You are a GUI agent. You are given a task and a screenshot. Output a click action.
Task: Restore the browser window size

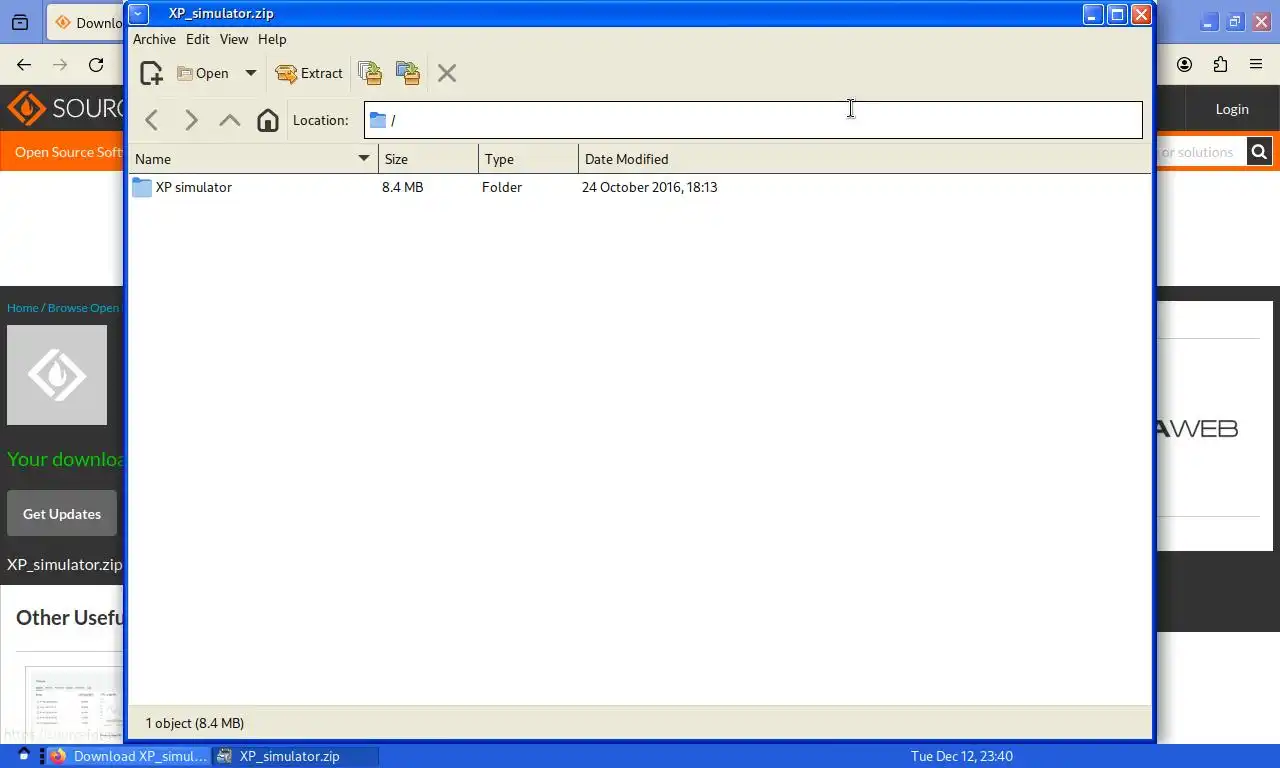point(1235,22)
